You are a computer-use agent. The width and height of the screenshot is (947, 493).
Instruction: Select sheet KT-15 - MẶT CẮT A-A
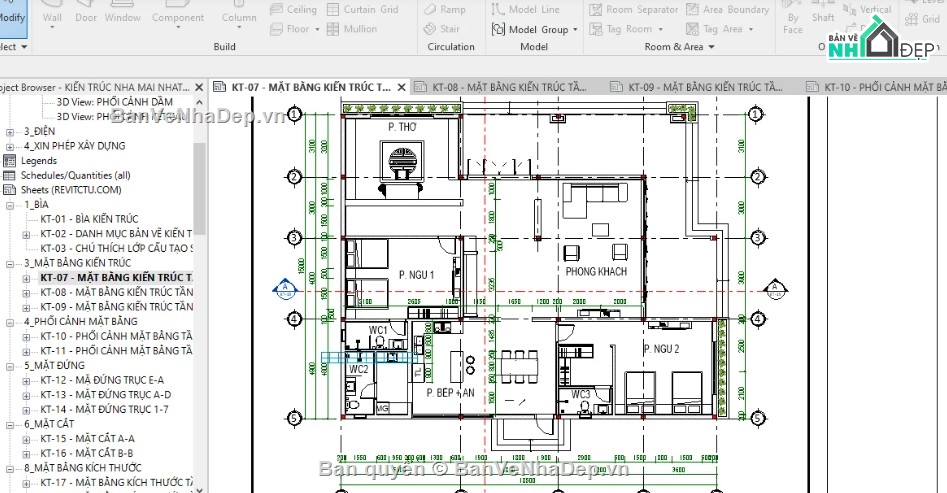tap(88, 439)
